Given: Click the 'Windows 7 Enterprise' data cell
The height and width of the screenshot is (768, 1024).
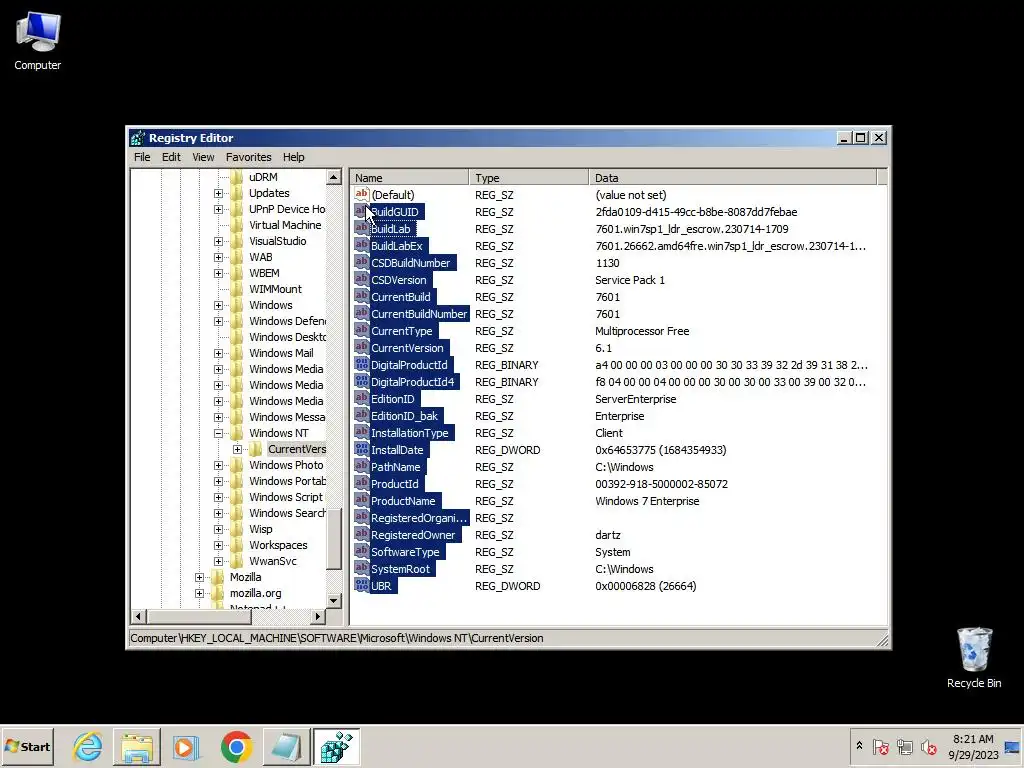Looking at the screenshot, I should pyautogui.click(x=647, y=501).
